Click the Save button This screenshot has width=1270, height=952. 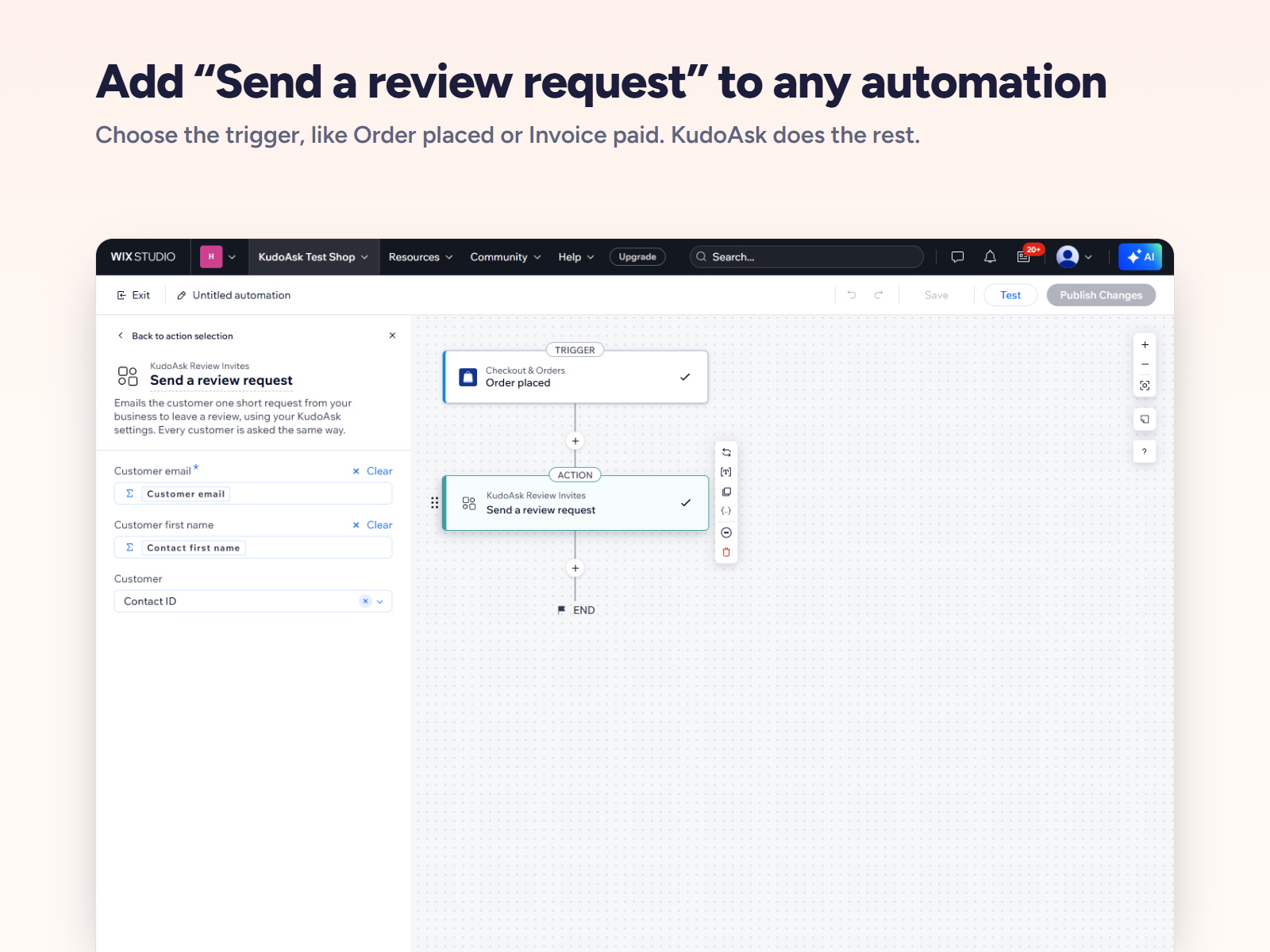(x=937, y=295)
